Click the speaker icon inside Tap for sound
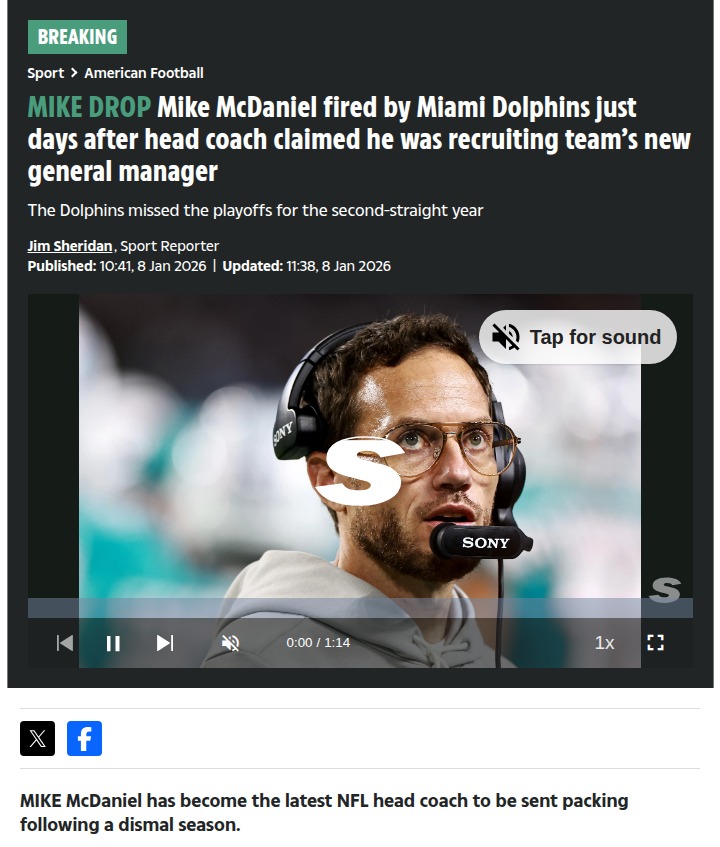This screenshot has height=847, width=720. click(506, 337)
